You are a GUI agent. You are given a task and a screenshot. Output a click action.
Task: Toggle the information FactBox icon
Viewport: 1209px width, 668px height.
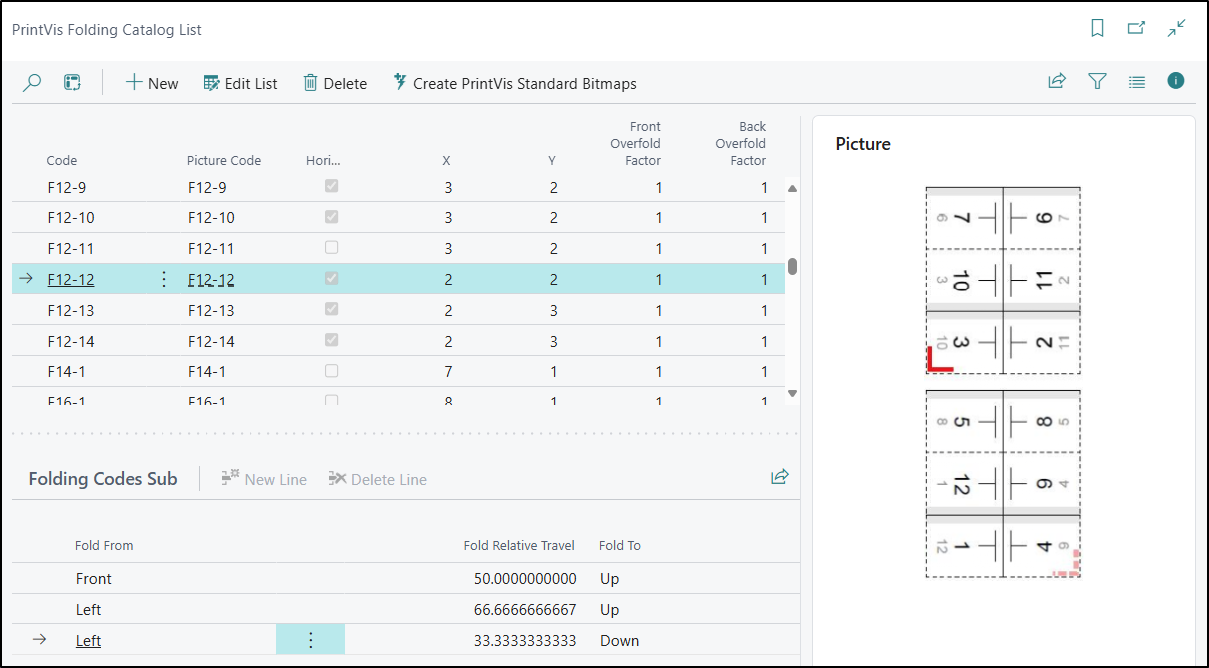(1176, 82)
